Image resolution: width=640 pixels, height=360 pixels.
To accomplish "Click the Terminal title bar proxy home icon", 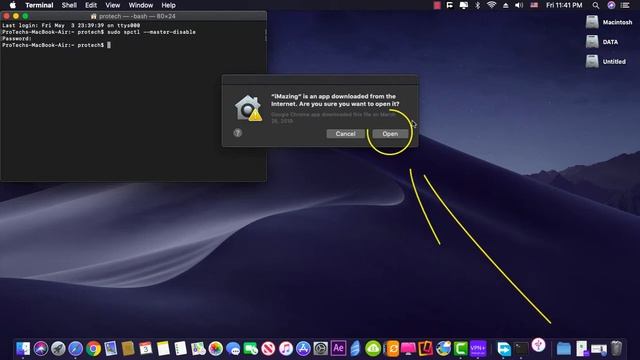I will (93, 16).
